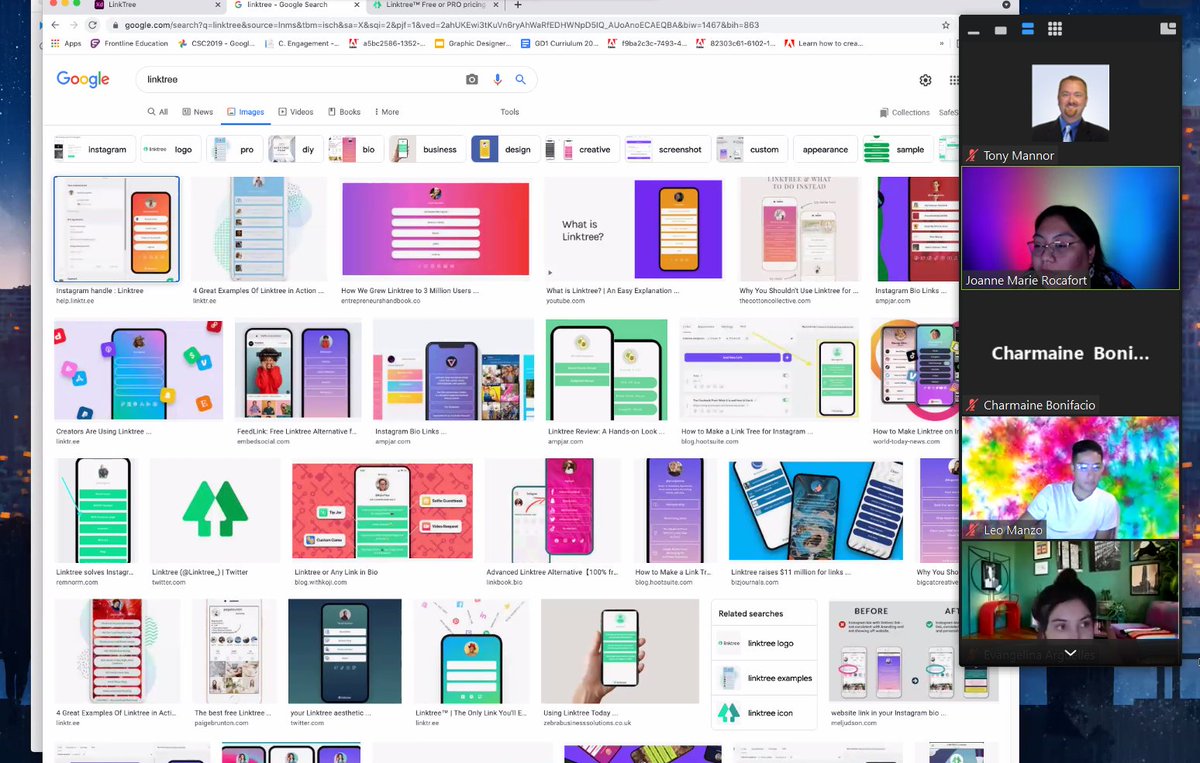This screenshot has height=763, width=1200.
Task: Switch Zoom to single active speaker view
Action: [x=1001, y=30]
